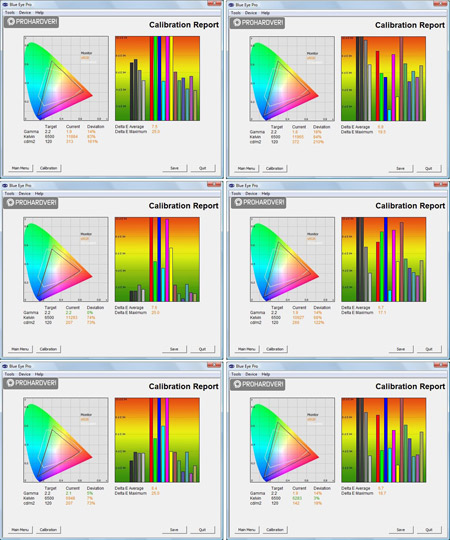Click Quit in the middle-right window
Viewport: 450px width, 540px height.
429,349
